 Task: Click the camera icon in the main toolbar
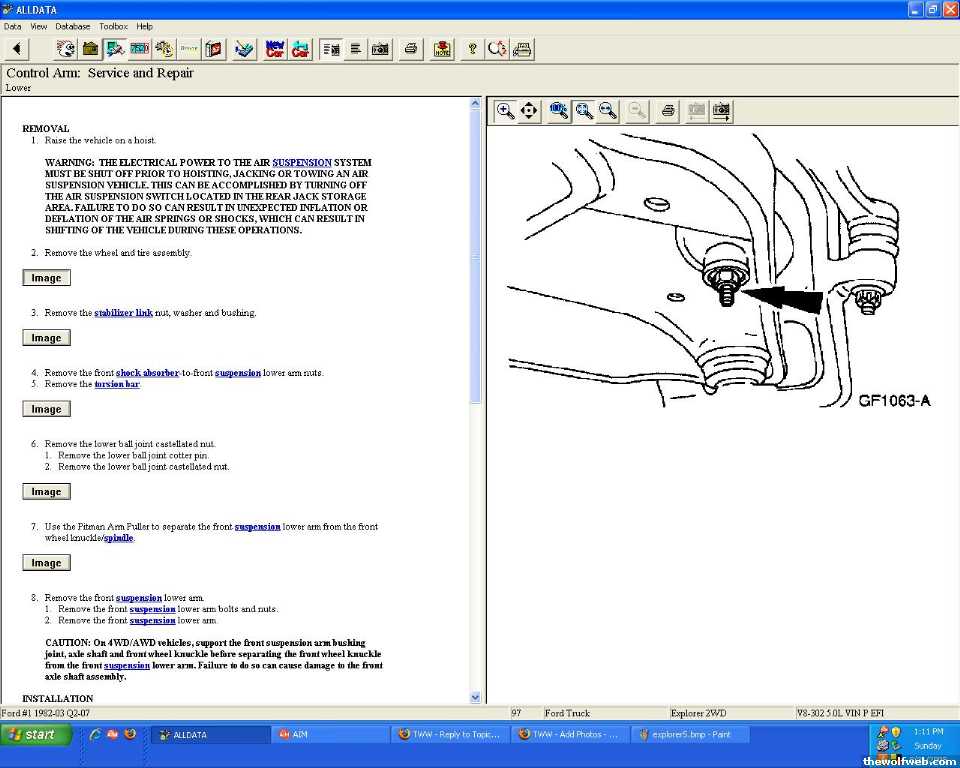click(x=380, y=49)
